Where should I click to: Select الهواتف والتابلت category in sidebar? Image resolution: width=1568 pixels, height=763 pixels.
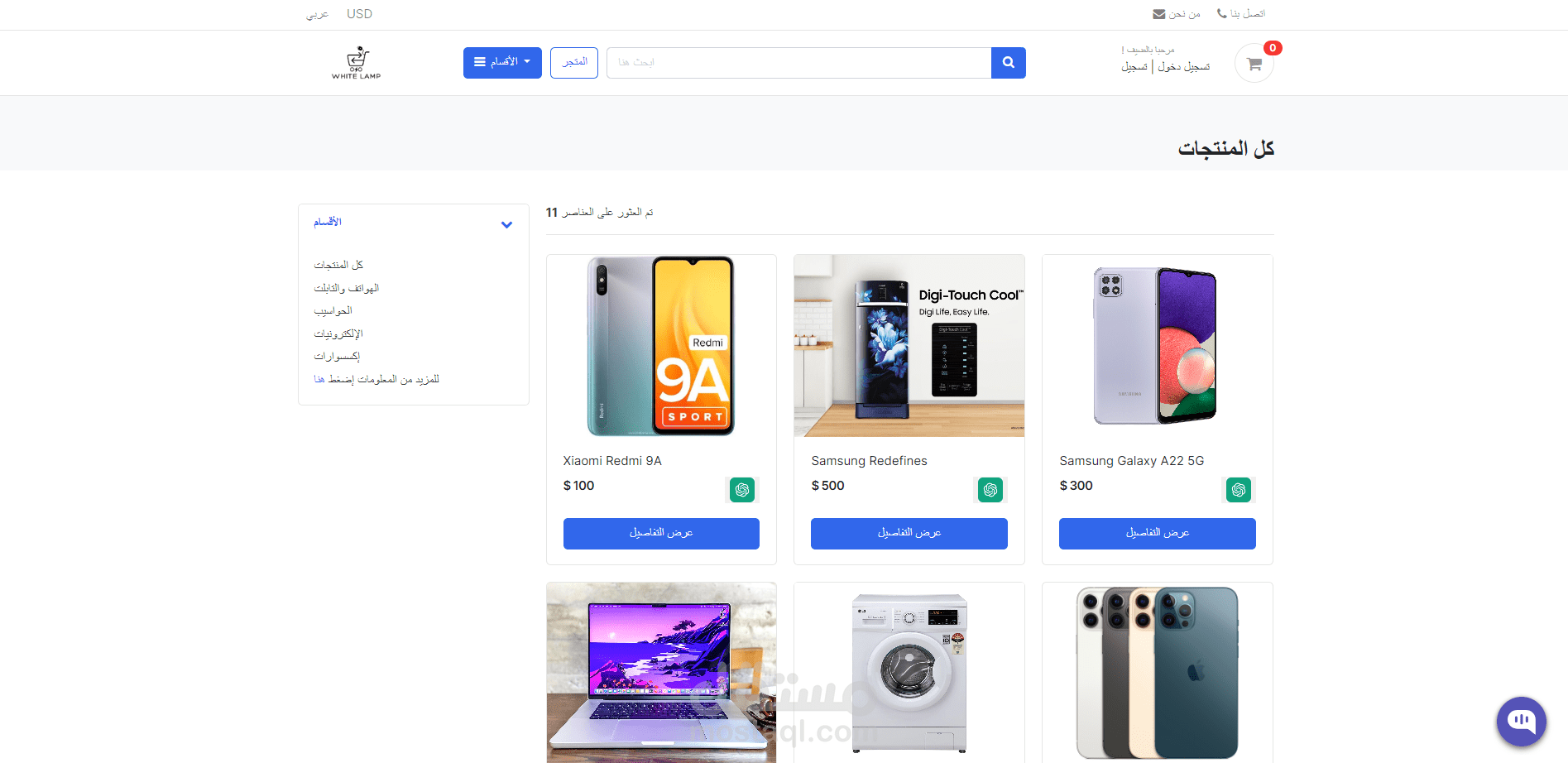click(347, 288)
